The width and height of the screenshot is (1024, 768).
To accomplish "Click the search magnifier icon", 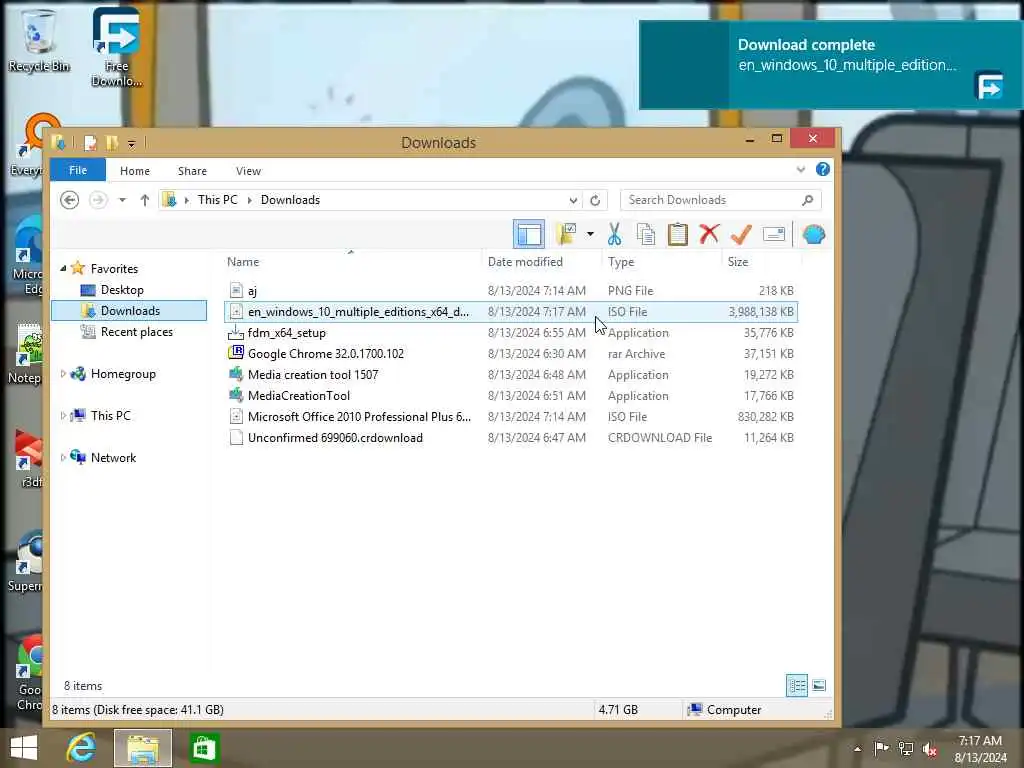I will click(808, 200).
